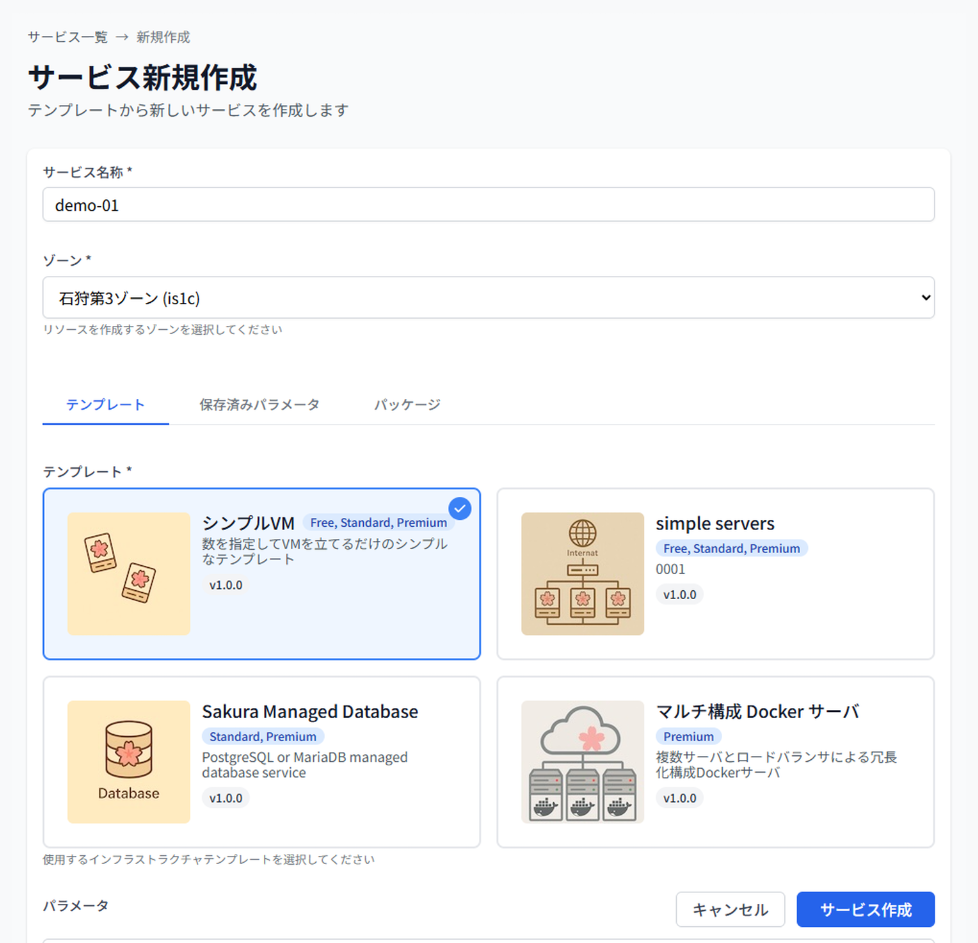Image resolution: width=978 pixels, height=943 pixels.
Task: Click the simple servers network diagram image
Action: [x=583, y=574]
